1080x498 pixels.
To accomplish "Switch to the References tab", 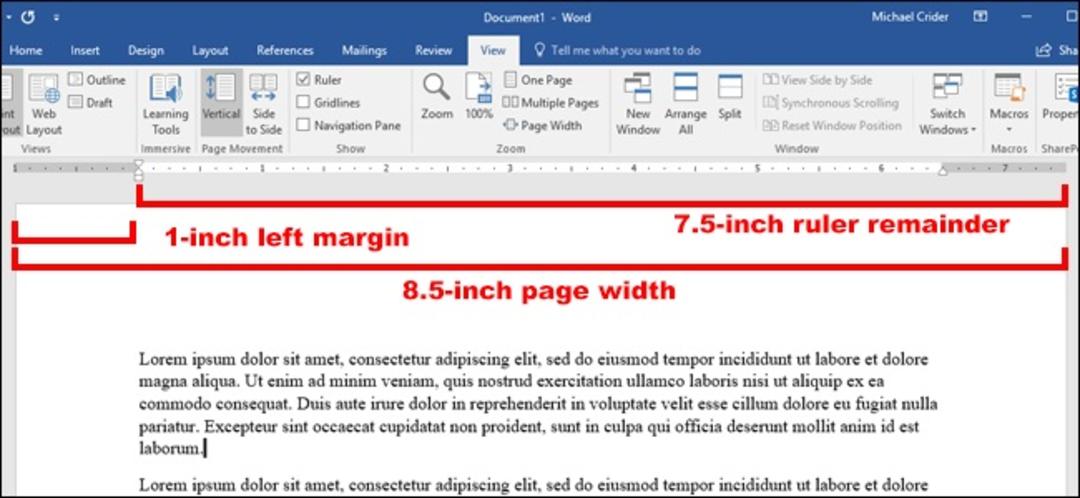I will (285, 50).
